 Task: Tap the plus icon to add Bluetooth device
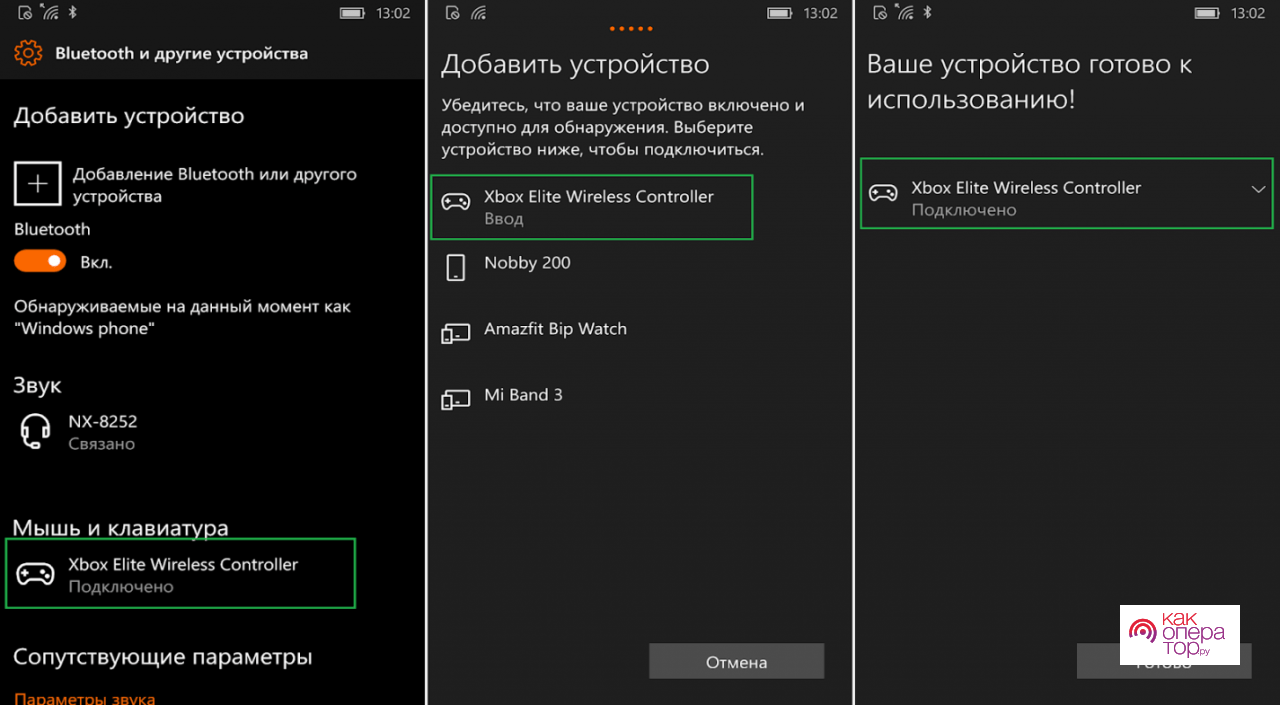(x=37, y=184)
